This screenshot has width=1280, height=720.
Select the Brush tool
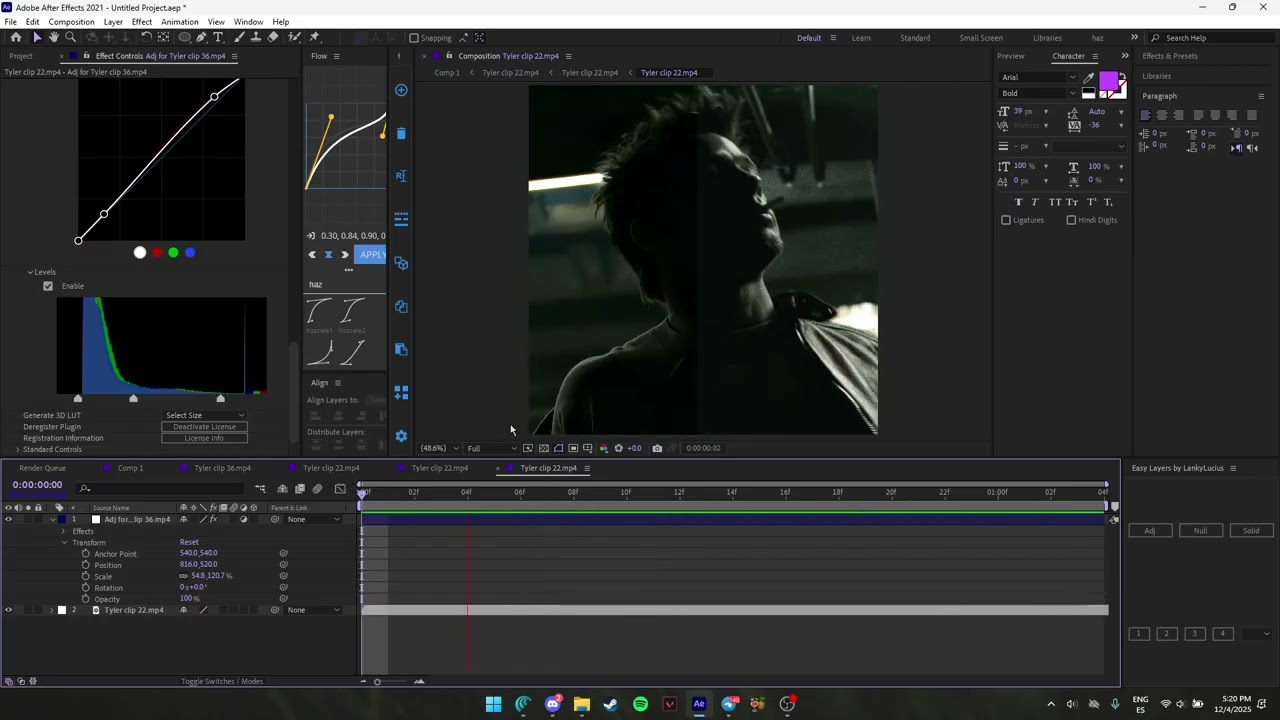(x=239, y=37)
